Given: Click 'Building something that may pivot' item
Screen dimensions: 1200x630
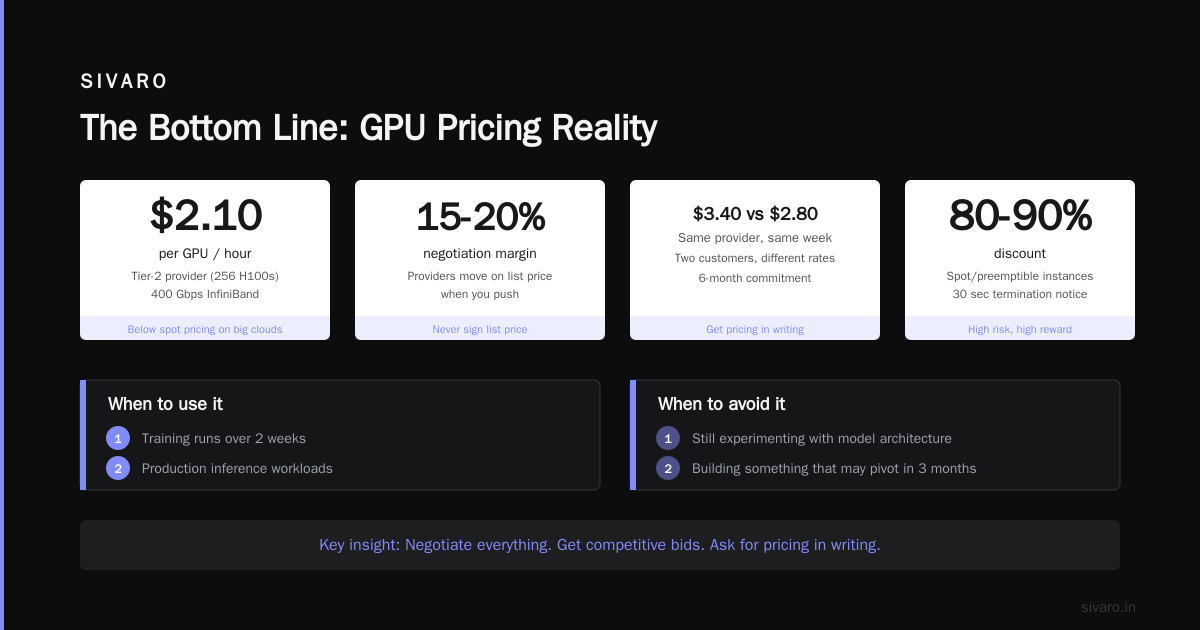Looking at the screenshot, I should 834,468.
